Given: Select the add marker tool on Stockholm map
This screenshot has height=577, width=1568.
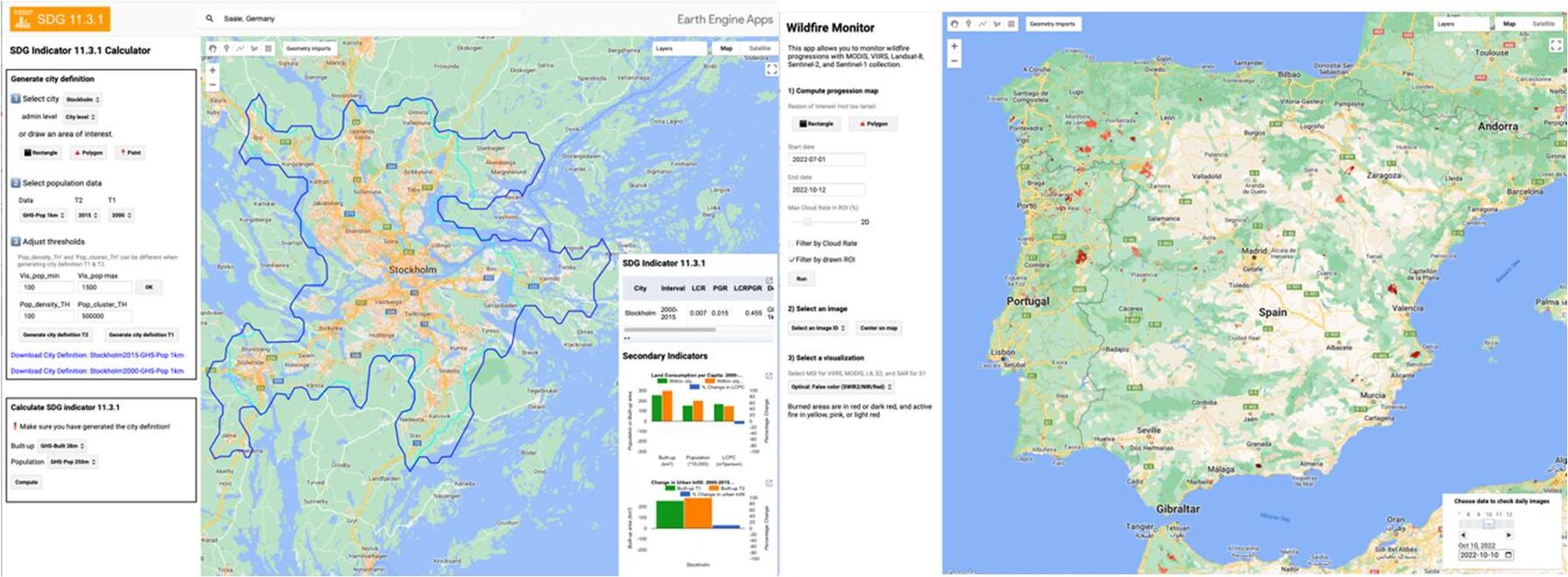Looking at the screenshot, I should pyautogui.click(x=226, y=49).
